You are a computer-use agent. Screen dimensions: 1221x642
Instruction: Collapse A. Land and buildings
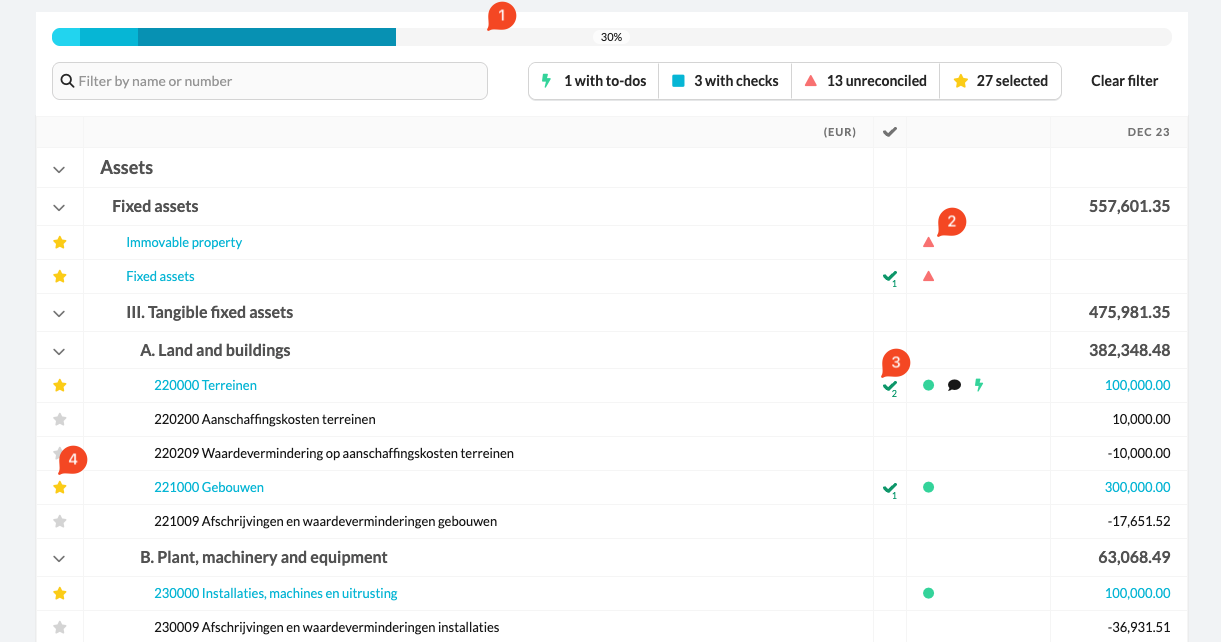pos(59,352)
